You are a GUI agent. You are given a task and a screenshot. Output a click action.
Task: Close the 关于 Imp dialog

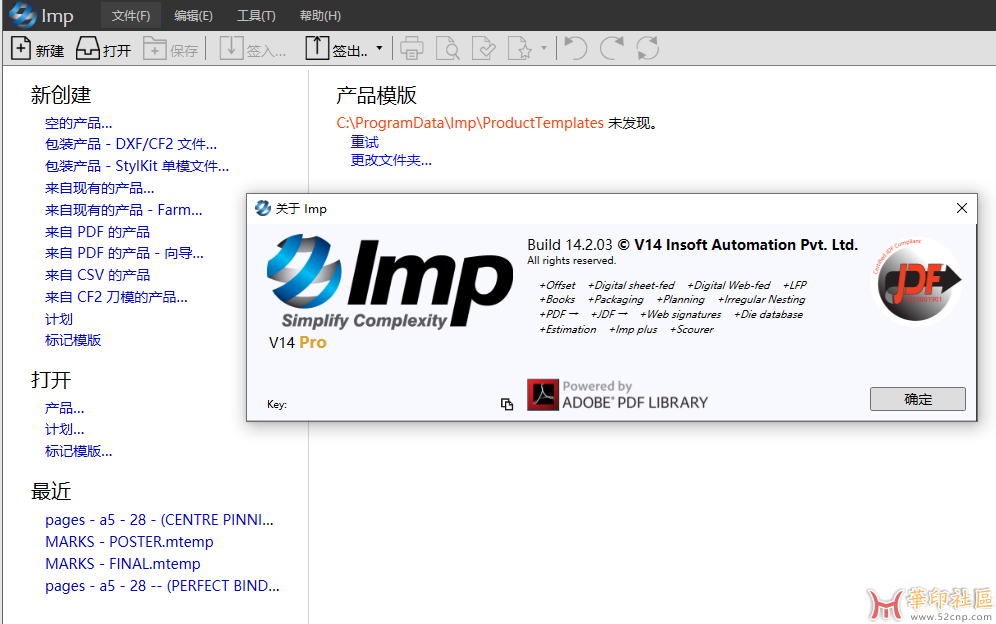(x=962, y=208)
